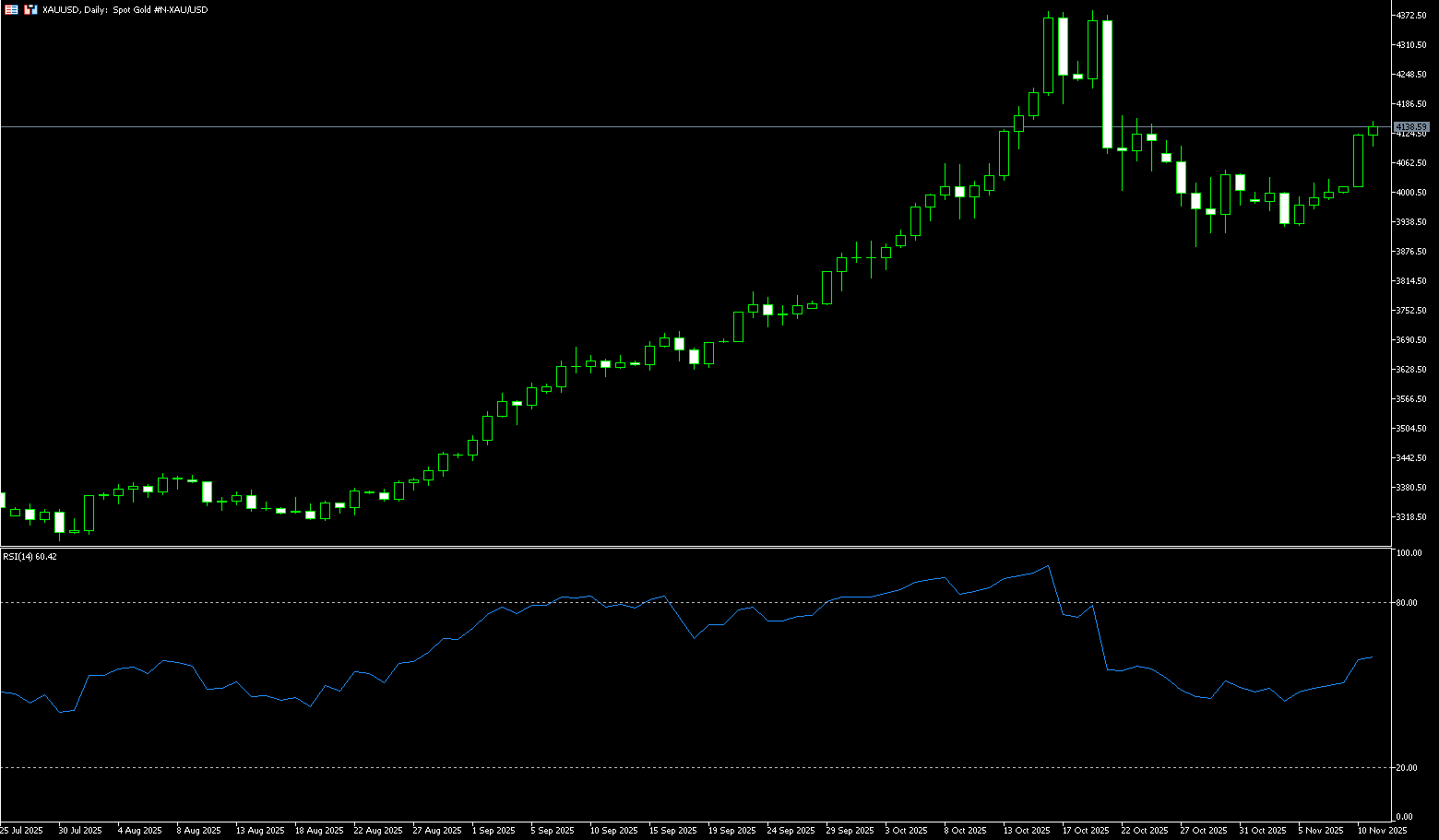
Task: Select the 1 Sep 2025 date label
Action: coord(494,831)
